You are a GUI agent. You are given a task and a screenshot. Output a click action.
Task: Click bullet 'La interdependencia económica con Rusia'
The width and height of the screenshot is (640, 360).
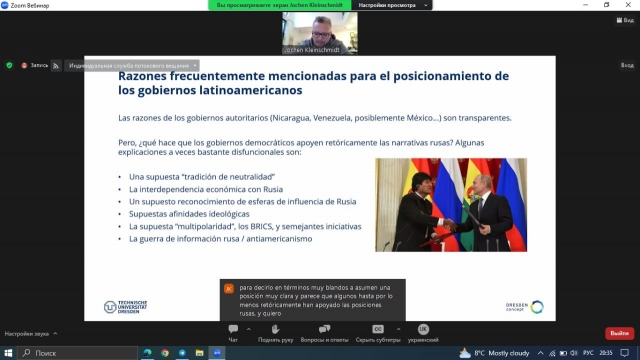[x=206, y=189]
